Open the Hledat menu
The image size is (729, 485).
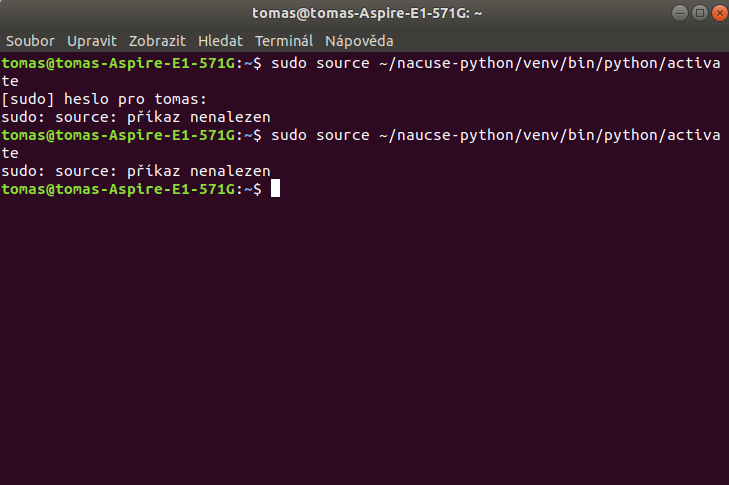(x=220, y=41)
